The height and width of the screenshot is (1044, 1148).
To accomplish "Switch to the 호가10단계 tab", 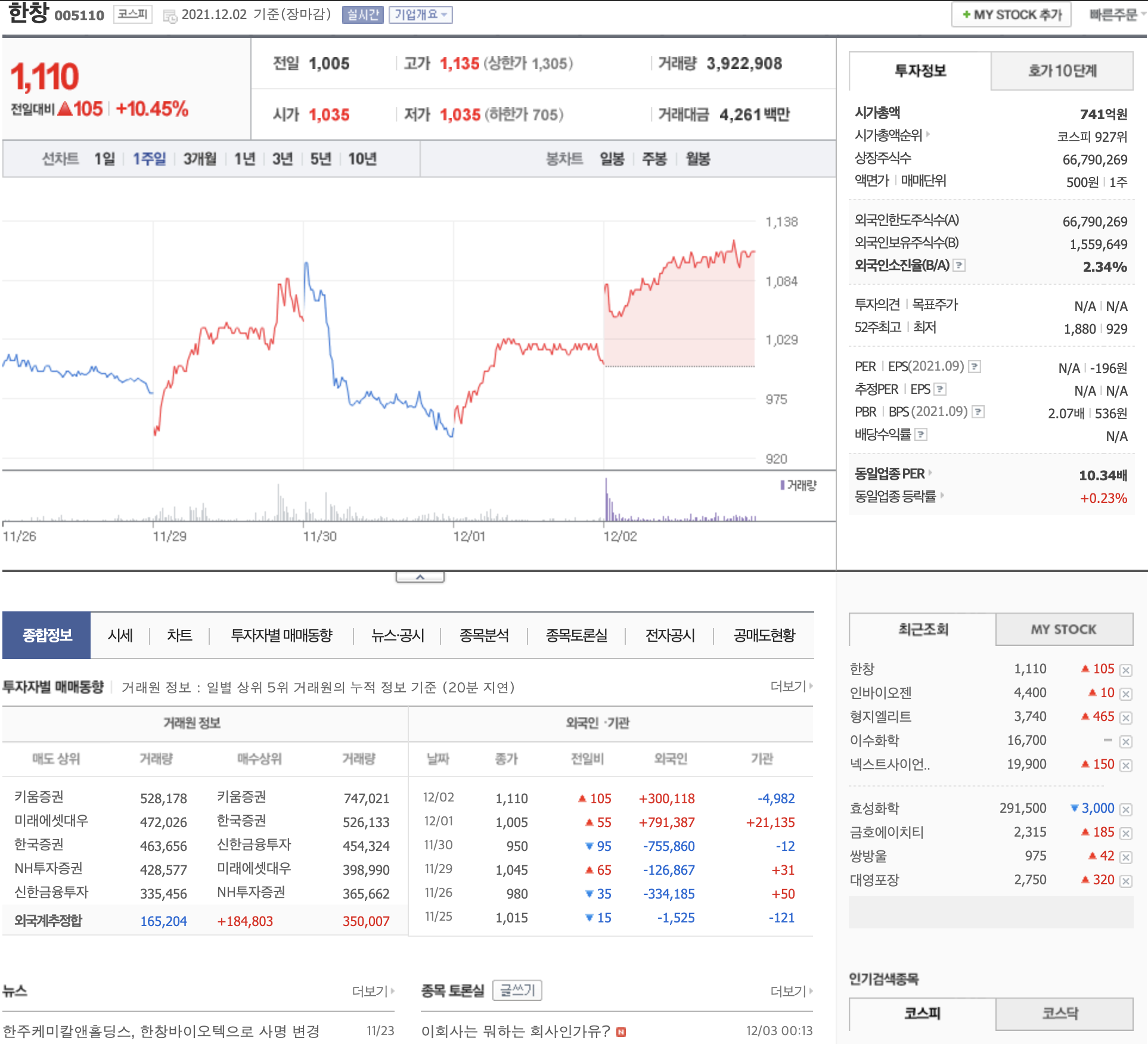I will point(1062,71).
